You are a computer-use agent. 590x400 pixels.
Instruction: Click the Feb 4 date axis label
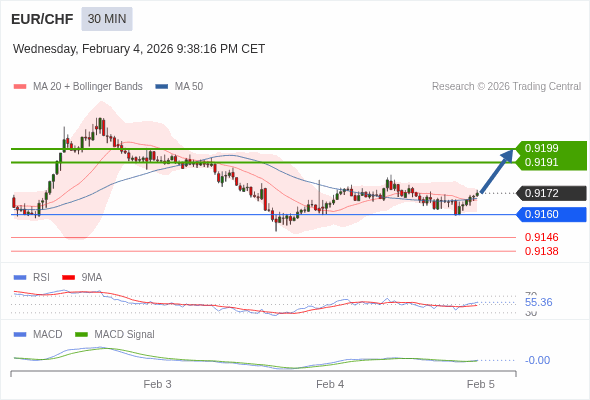click(330, 384)
